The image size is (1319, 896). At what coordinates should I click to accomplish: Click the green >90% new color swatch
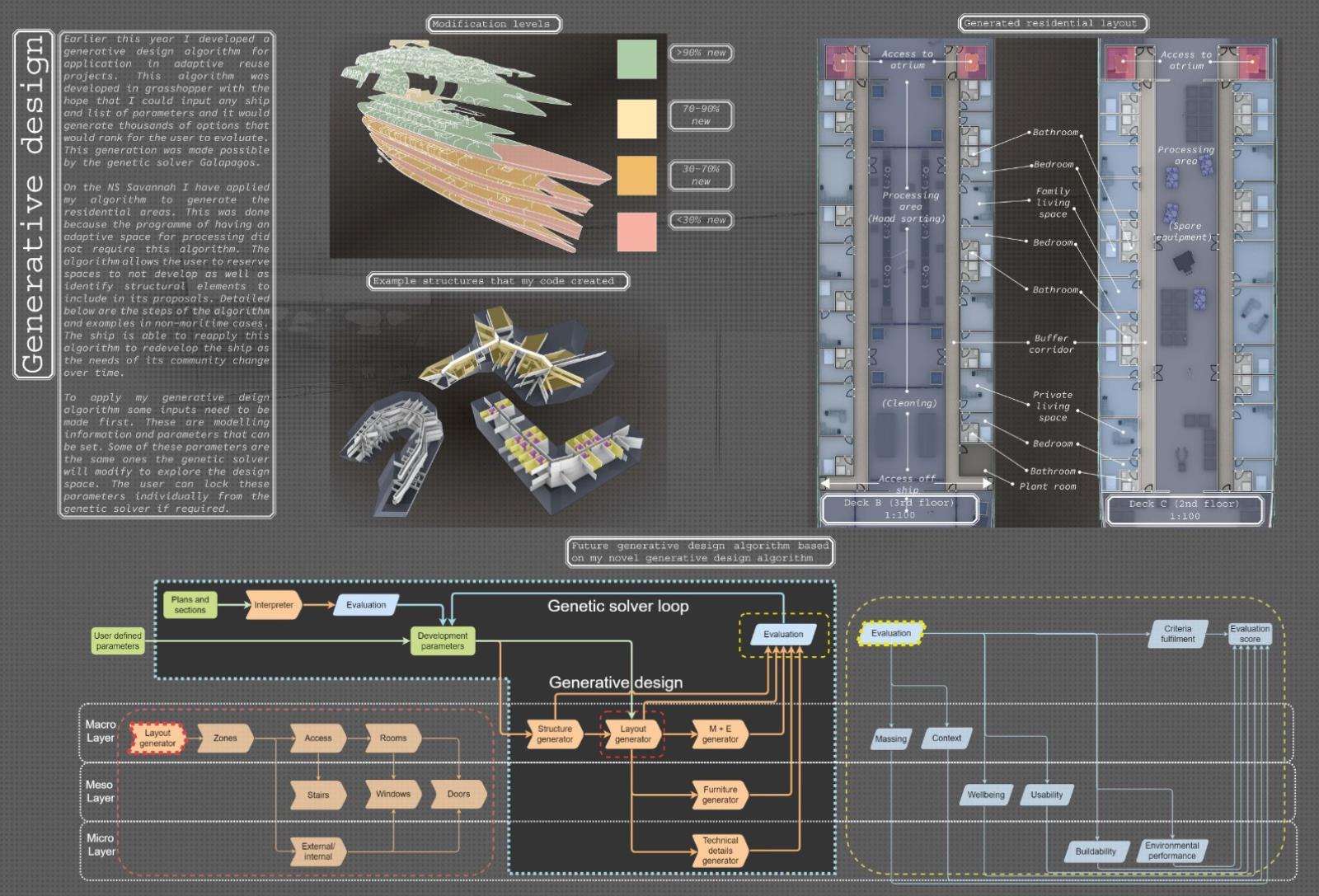[636, 59]
